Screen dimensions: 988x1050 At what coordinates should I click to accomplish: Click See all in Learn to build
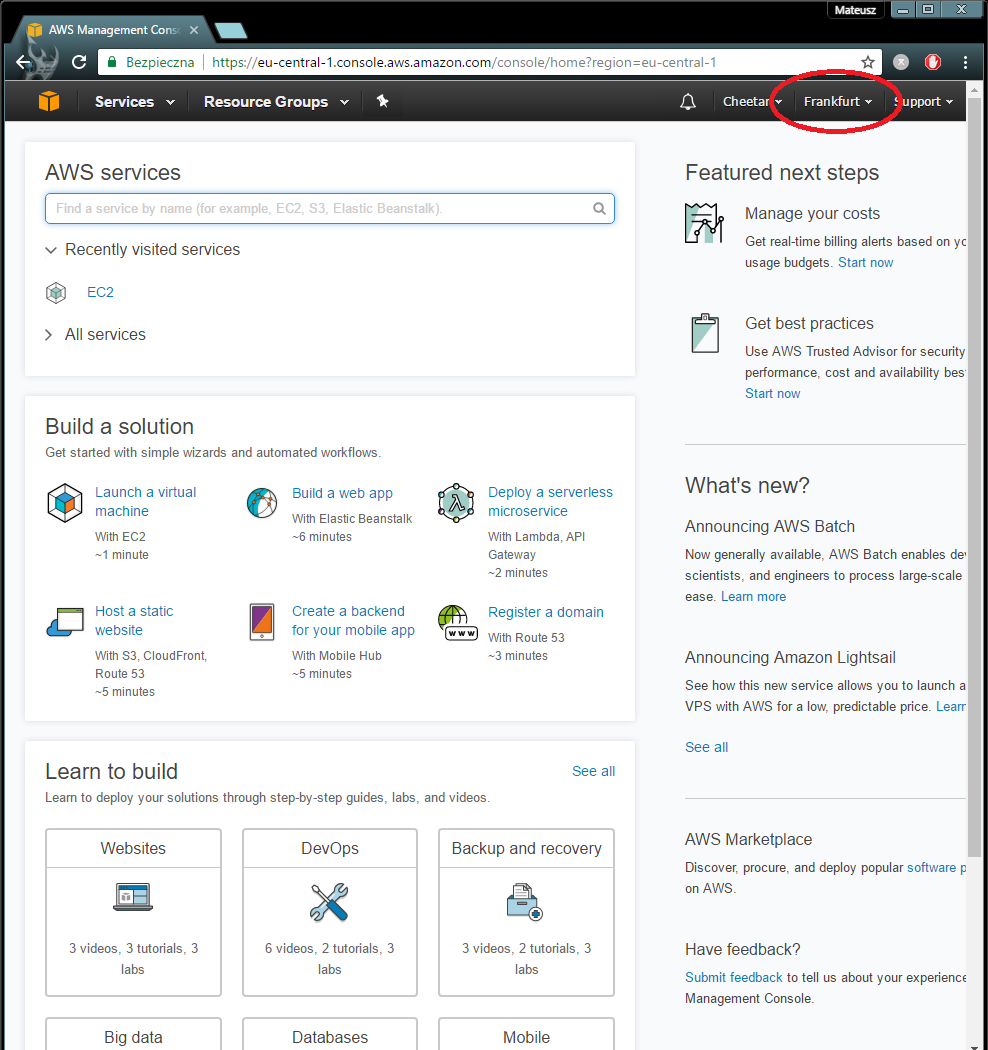(x=593, y=771)
